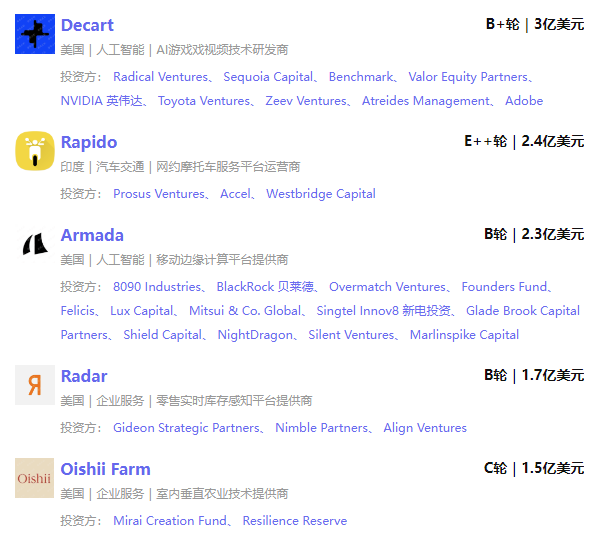Open investor NightDragon
This screenshot has width=602, height=547.
[x=255, y=335]
